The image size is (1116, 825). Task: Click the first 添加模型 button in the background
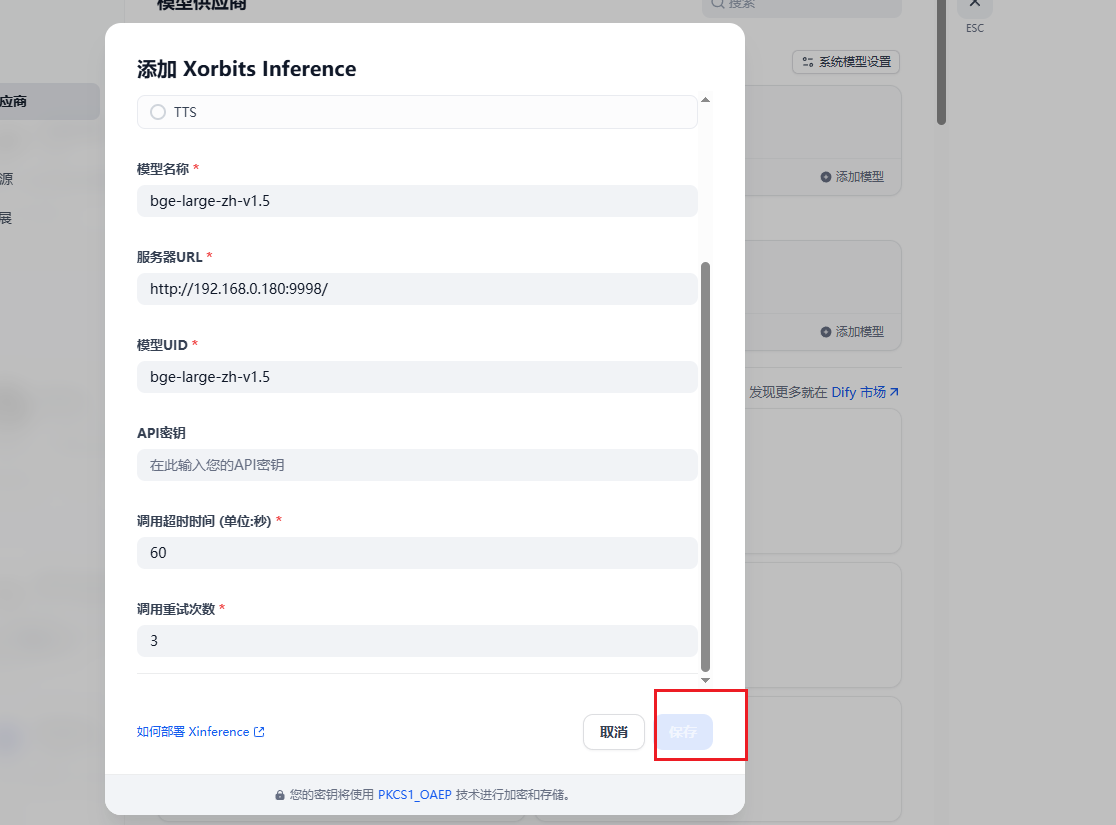(852, 177)
